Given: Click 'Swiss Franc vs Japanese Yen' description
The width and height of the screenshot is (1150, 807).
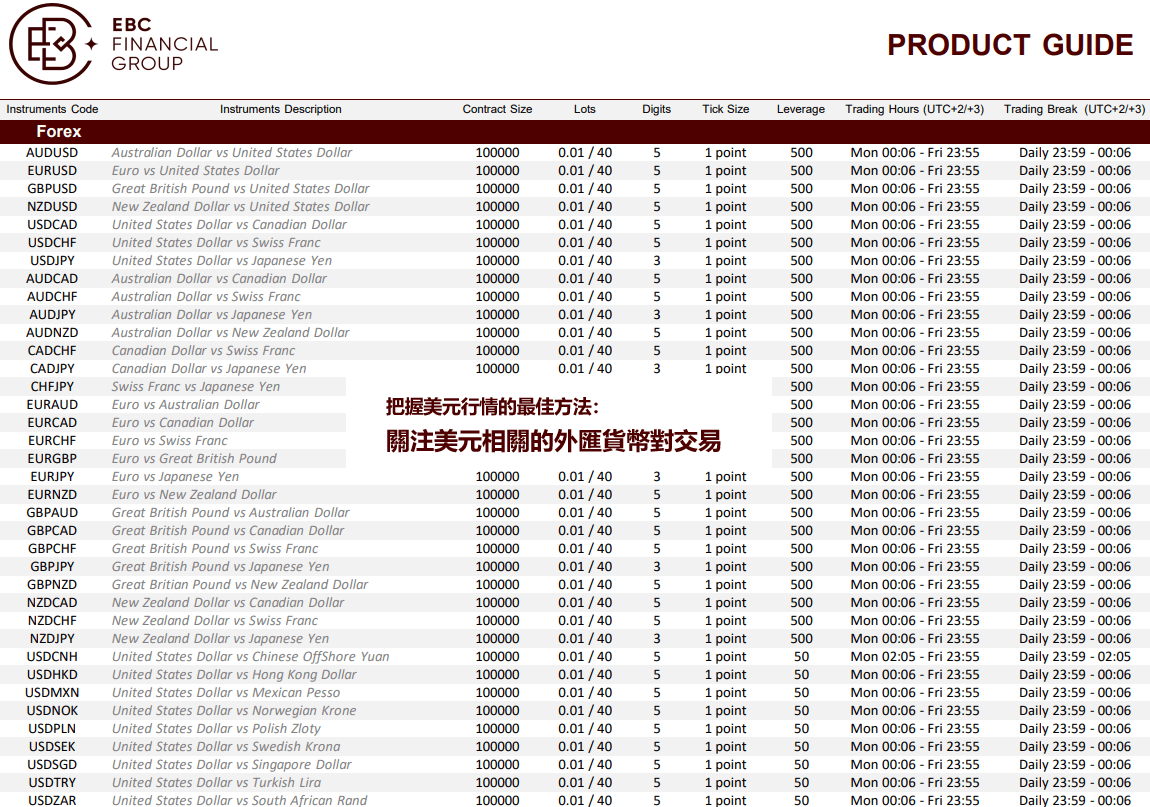Looking at the screenshot, I should [x=196, y=387].
